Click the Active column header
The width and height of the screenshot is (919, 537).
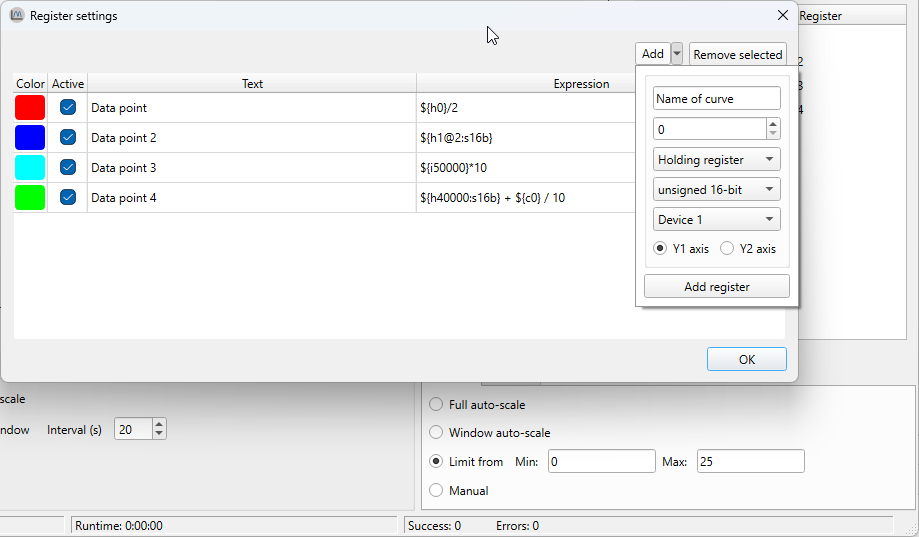[x=68, y=83]
